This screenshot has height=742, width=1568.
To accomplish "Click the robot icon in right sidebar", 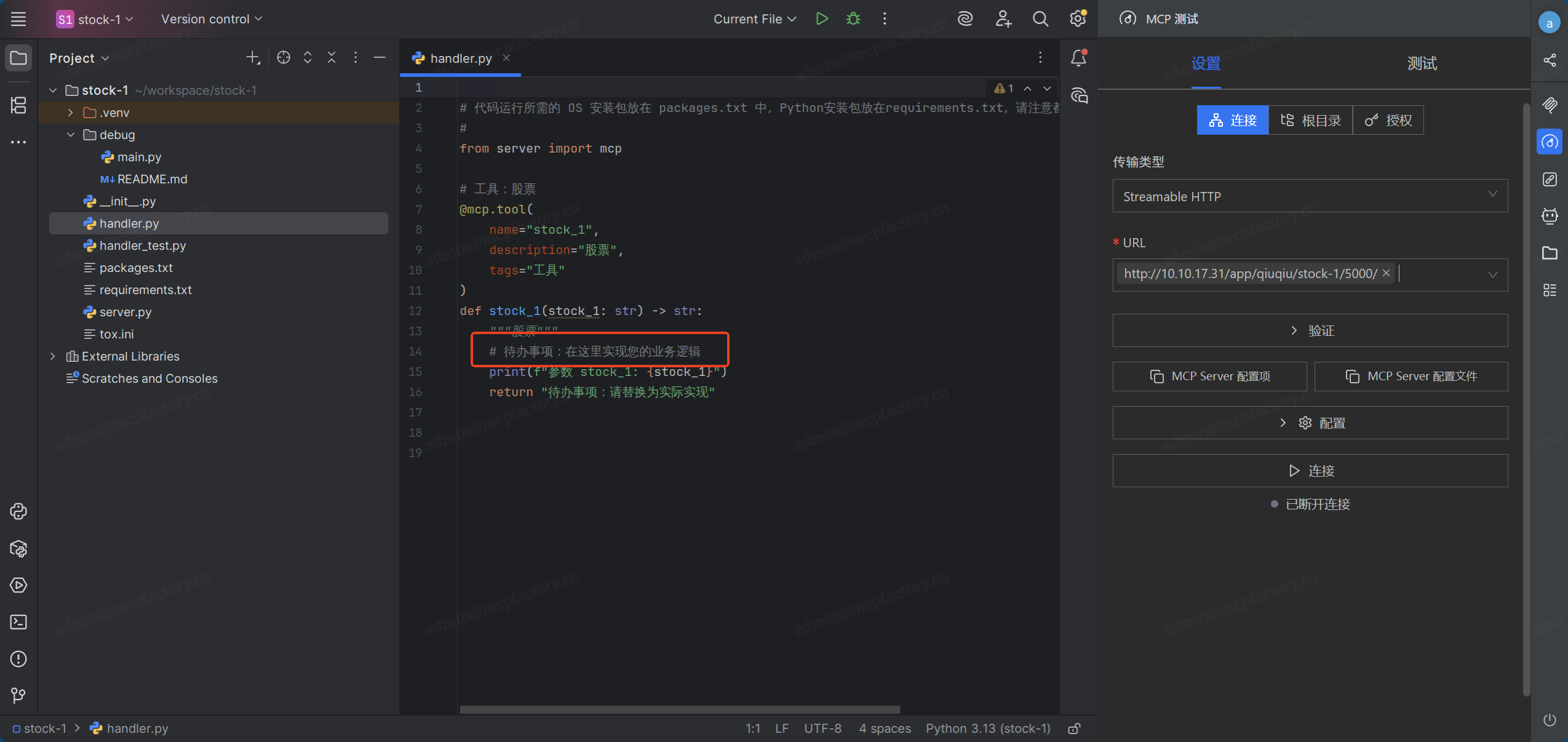I will tap(1550, 216).
